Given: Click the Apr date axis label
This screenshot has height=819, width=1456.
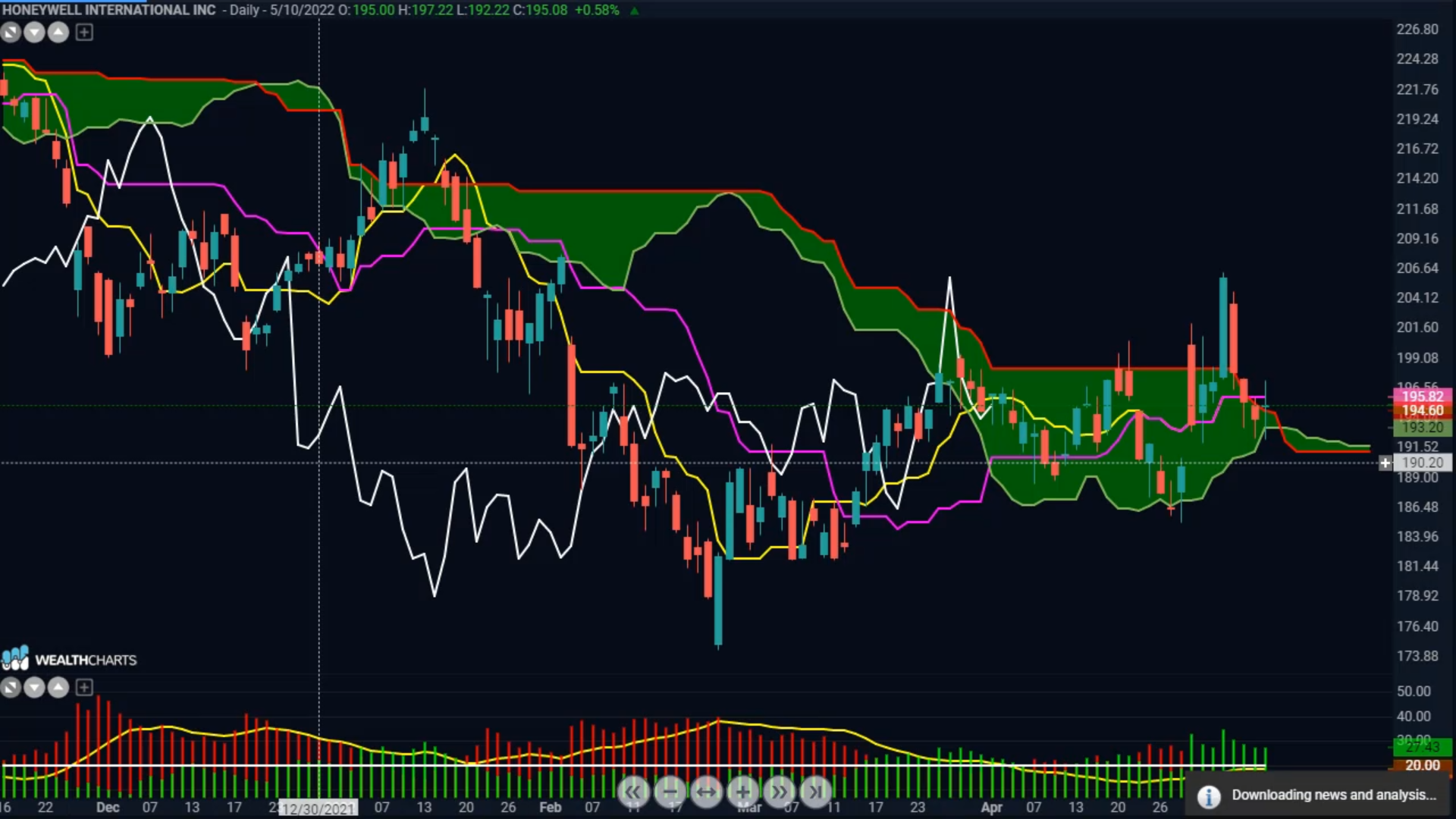Looking at the screenshot, I should (x=991, y=807).
